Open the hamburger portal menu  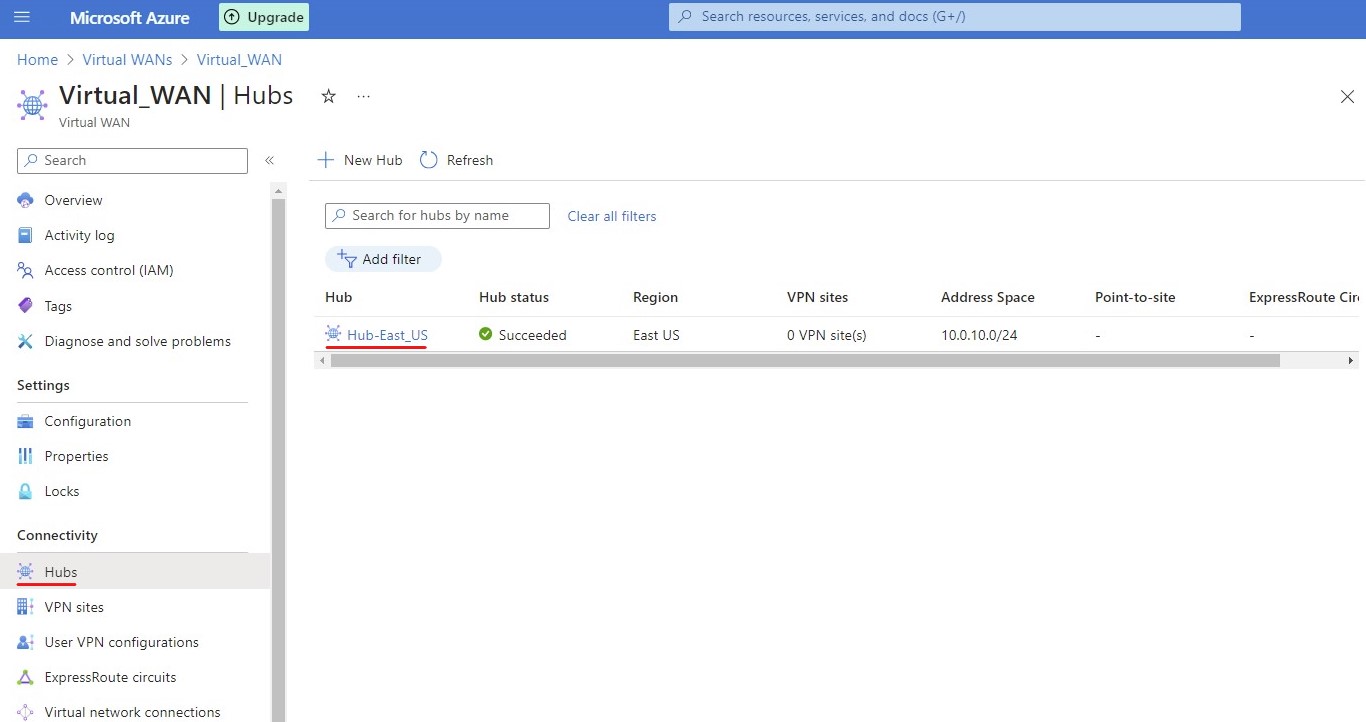point(22,17)
